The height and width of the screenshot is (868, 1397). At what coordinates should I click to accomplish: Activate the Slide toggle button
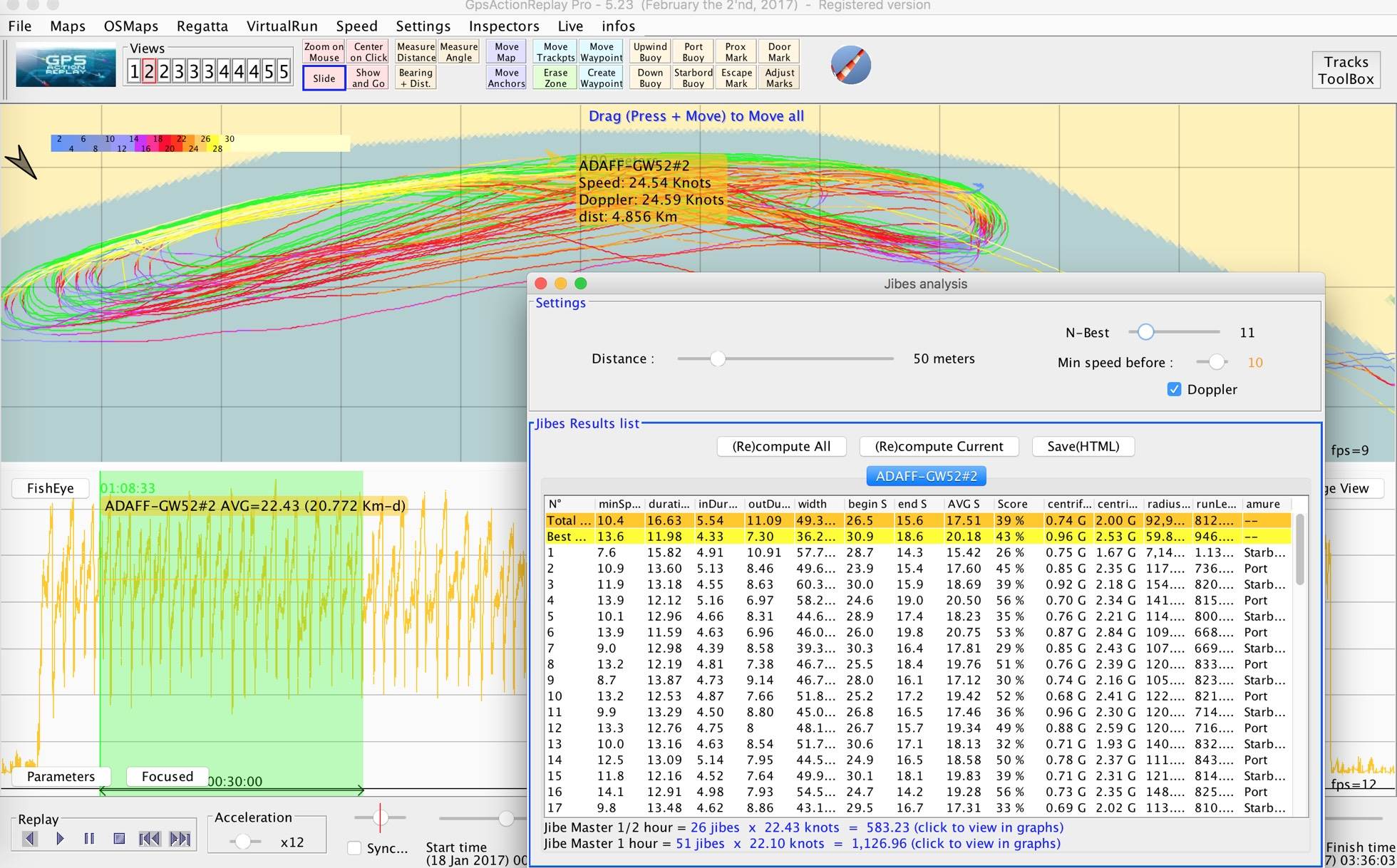click(324, 78)
